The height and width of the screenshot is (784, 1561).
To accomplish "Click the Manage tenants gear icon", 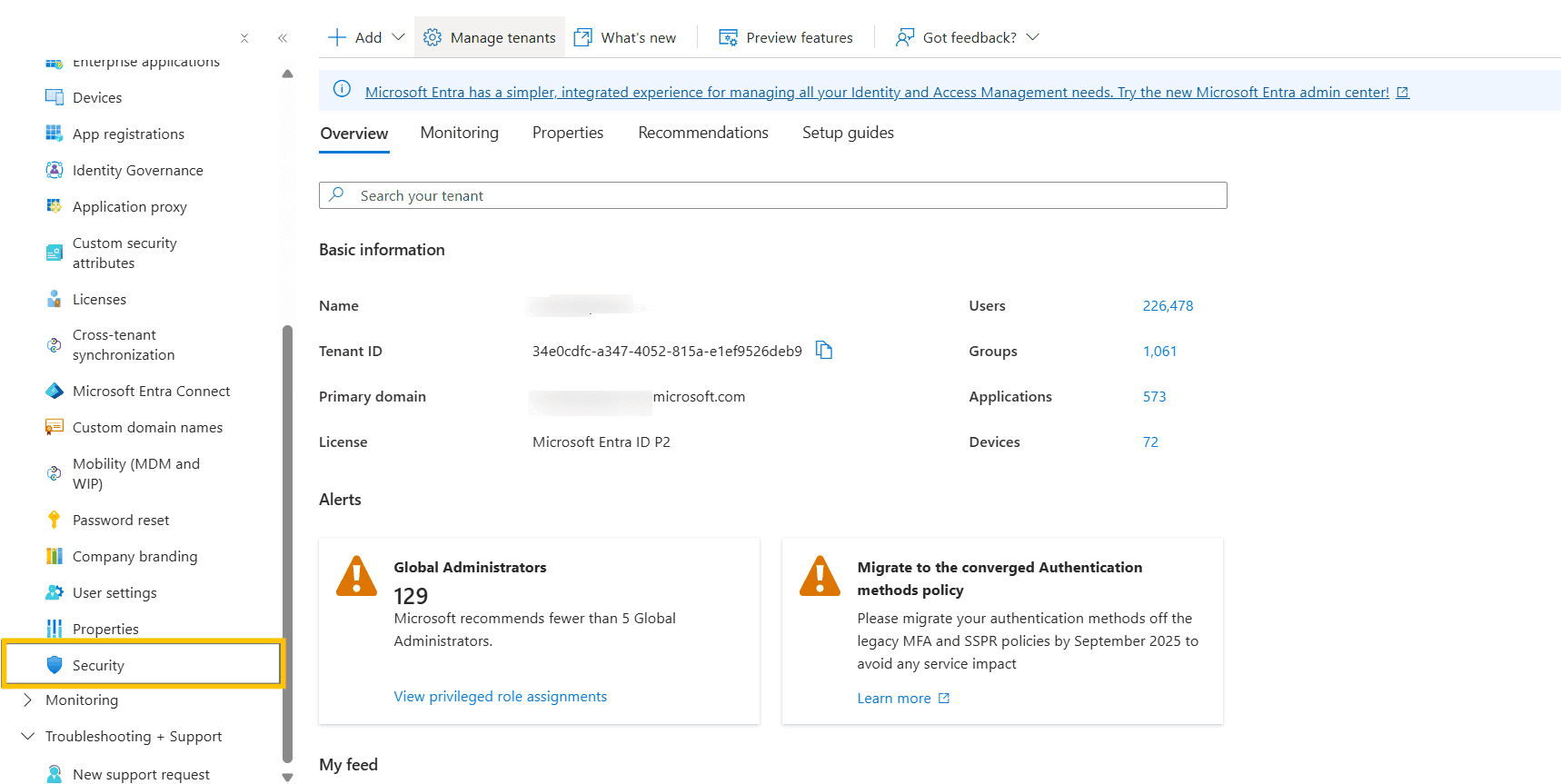I will [x=433, y=37].
